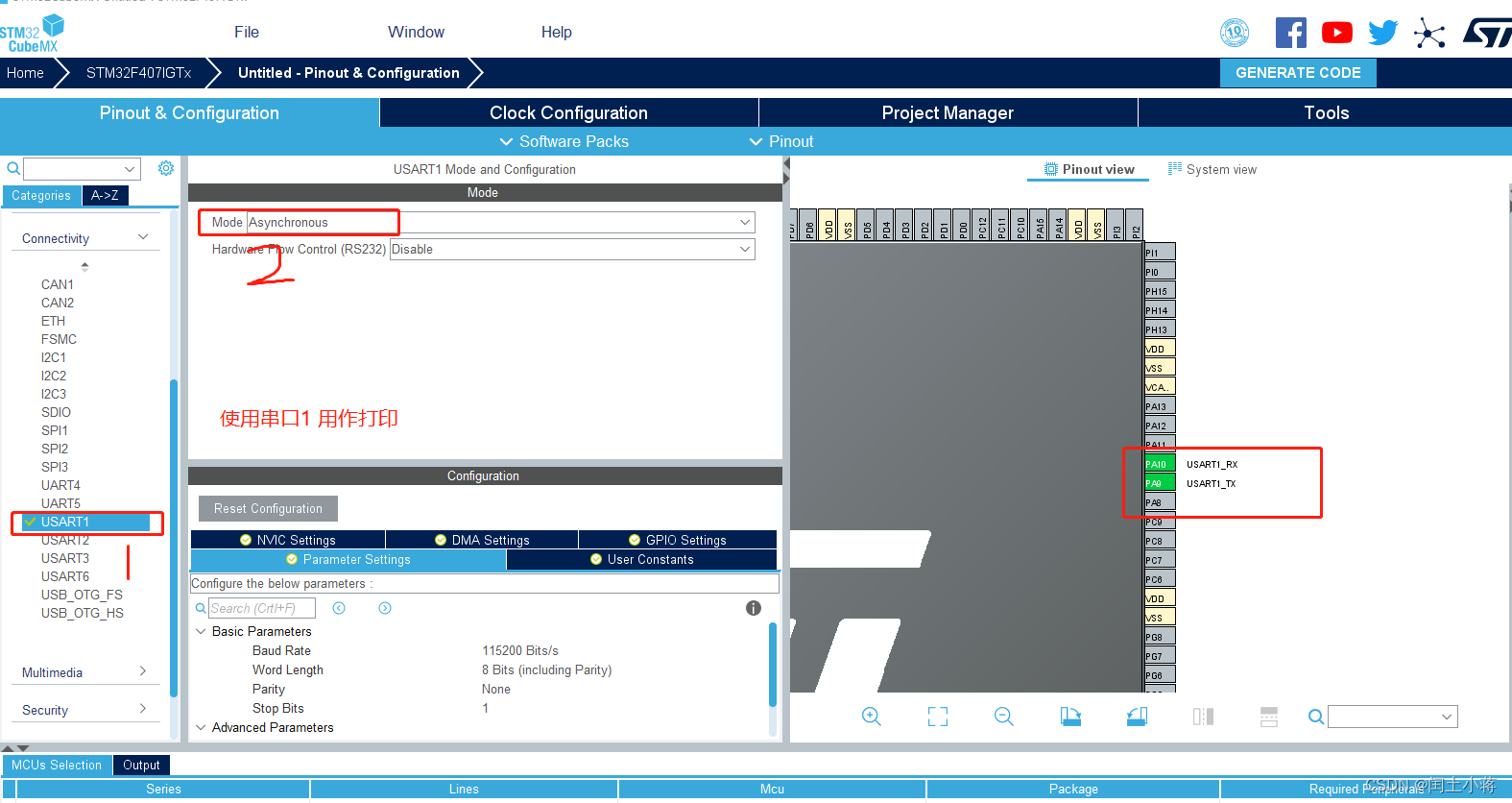This screenshot has width=1512, height=803.
Task: Click the pin search magnifier icon
Action: coord(1316,717)
